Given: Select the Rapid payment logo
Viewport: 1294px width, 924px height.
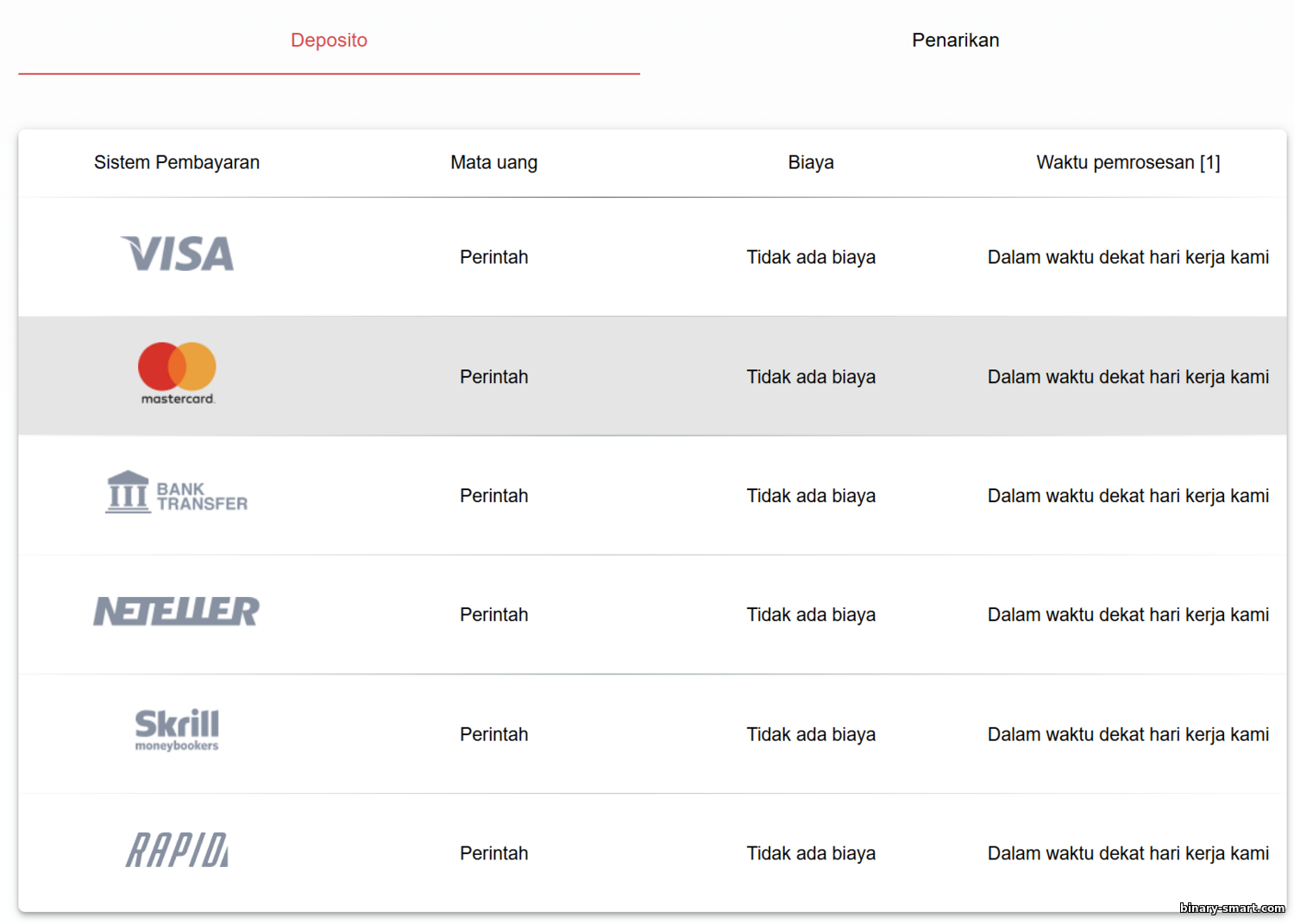Looking at the screenshot, I should [x=177, y=851].
